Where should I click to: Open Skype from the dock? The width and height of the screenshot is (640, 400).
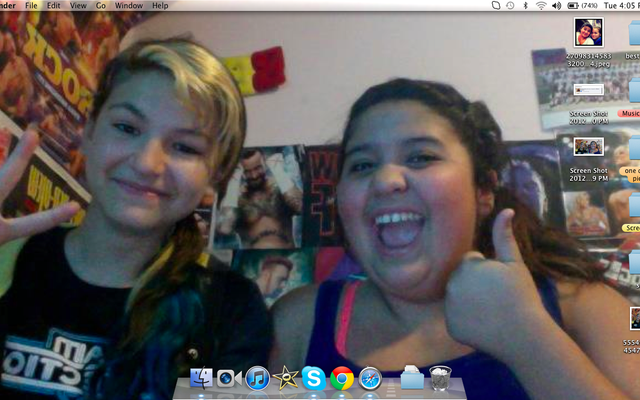point(314,379)
